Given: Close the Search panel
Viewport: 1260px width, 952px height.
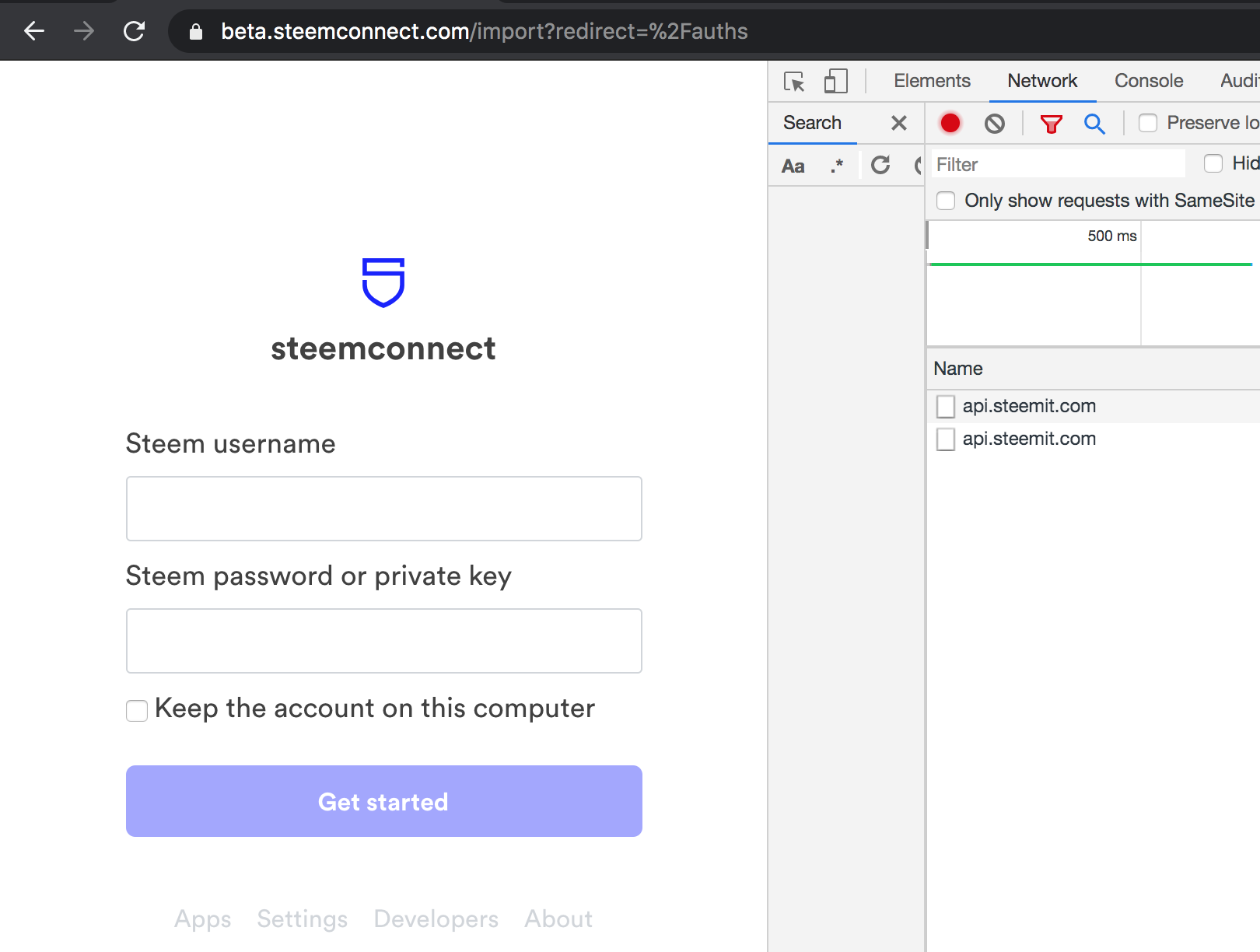Looking at the screenshot, I should click(x=899, y=123).
